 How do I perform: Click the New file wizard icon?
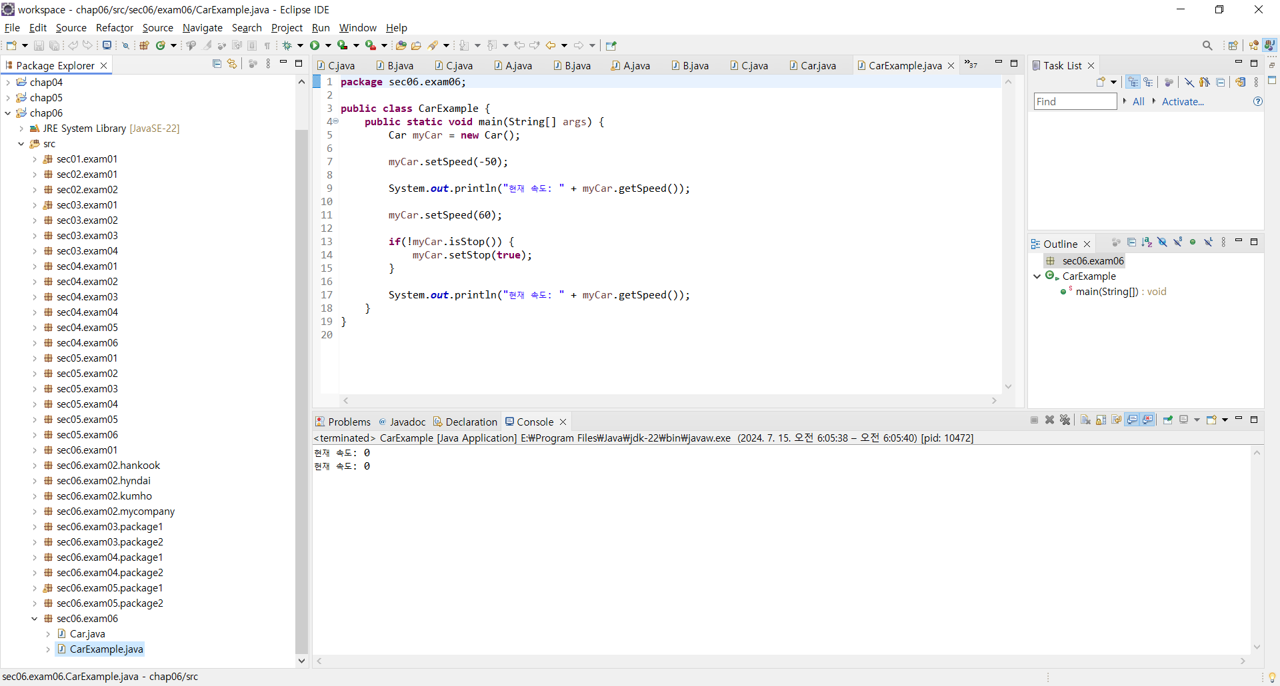(11, 45)
